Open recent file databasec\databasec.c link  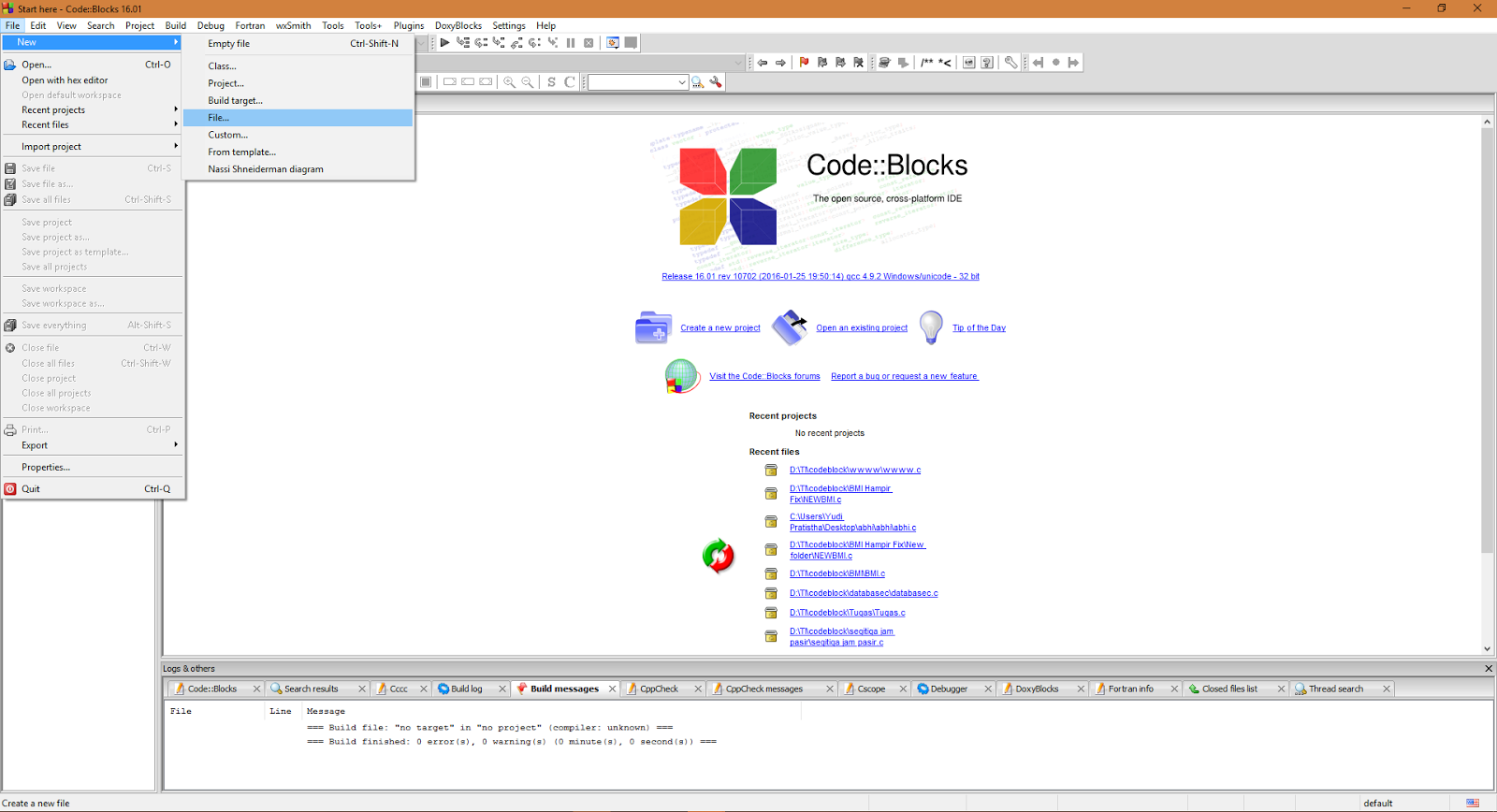[864, 593]
